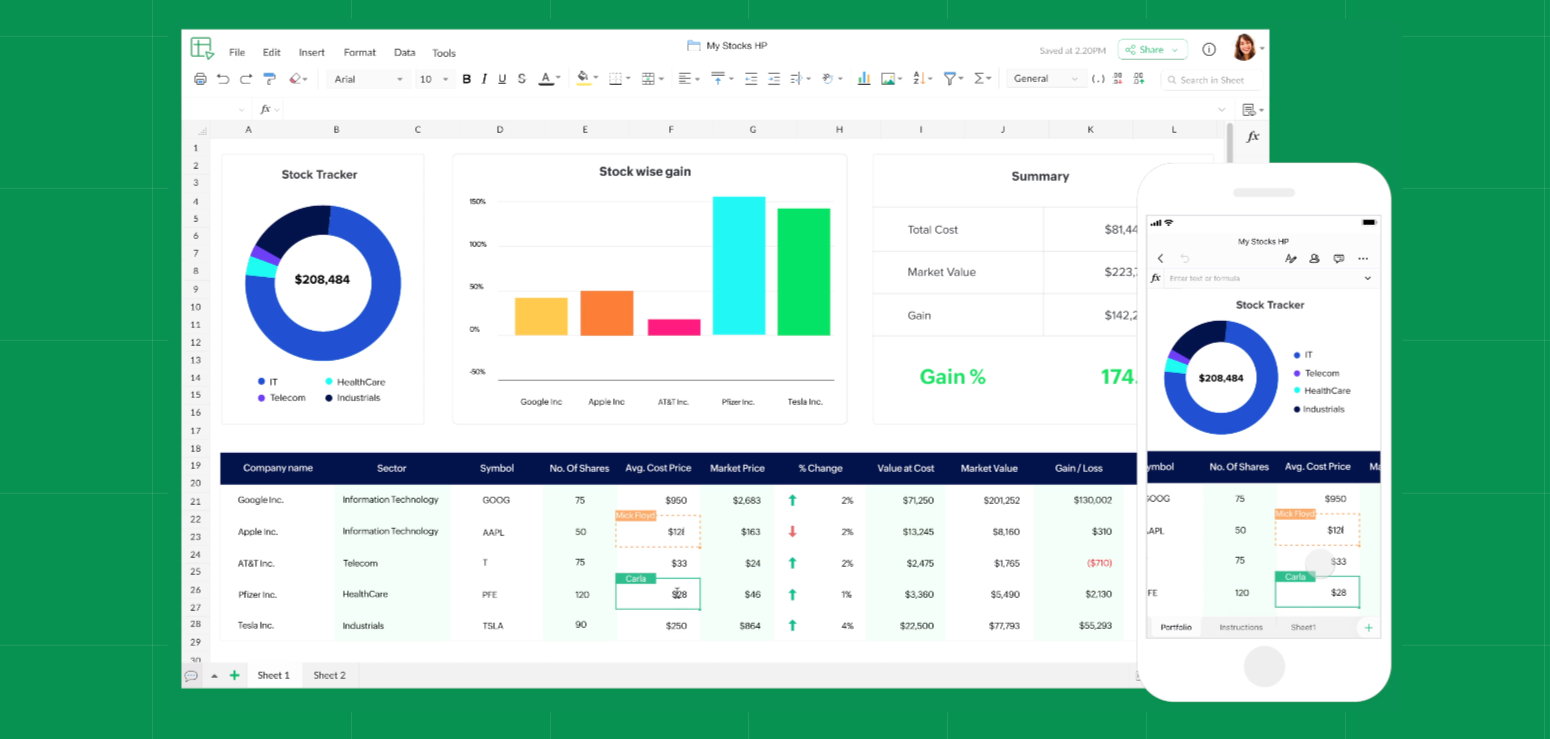Switch to the Sheet 2 tab

[x=329, y=676]
